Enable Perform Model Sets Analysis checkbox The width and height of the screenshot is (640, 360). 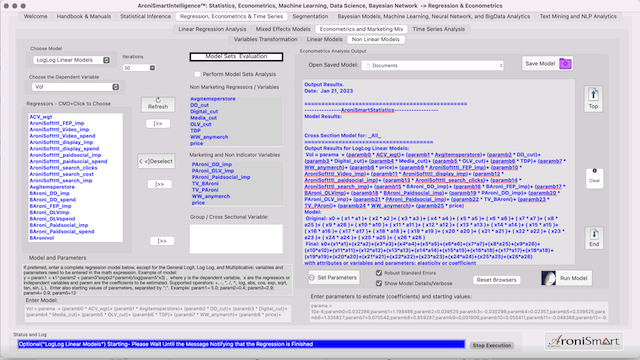coord(198,74)
